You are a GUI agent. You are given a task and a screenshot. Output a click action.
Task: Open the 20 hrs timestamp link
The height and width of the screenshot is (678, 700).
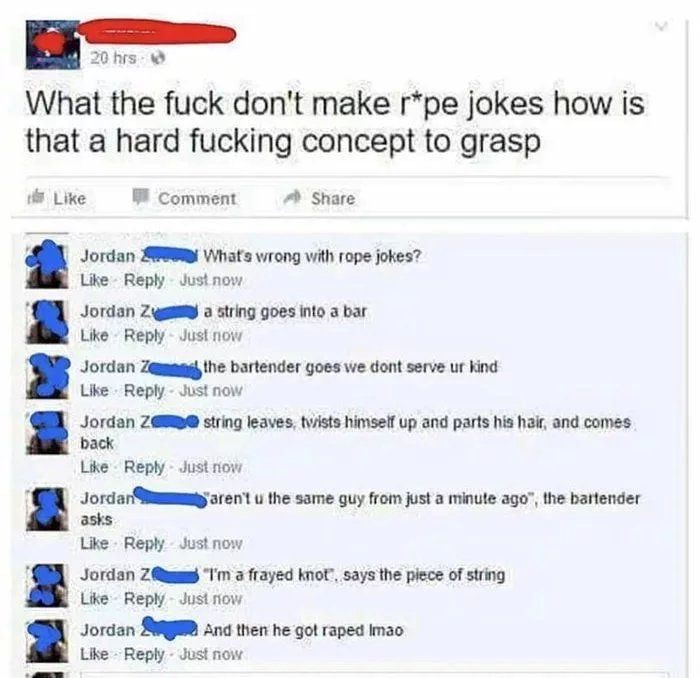pos(113,58)
